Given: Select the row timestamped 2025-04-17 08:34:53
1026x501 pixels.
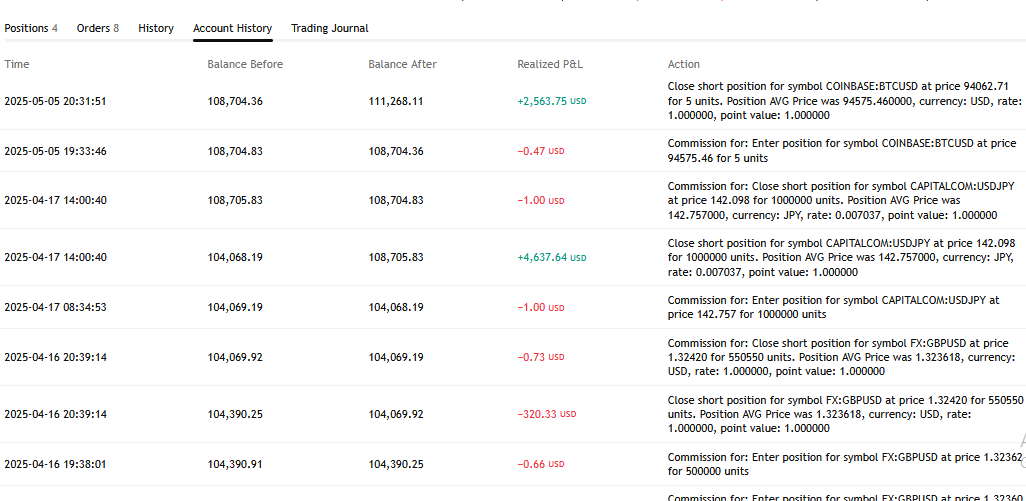Looking at the screenshot, I should [x=55, y=307].
